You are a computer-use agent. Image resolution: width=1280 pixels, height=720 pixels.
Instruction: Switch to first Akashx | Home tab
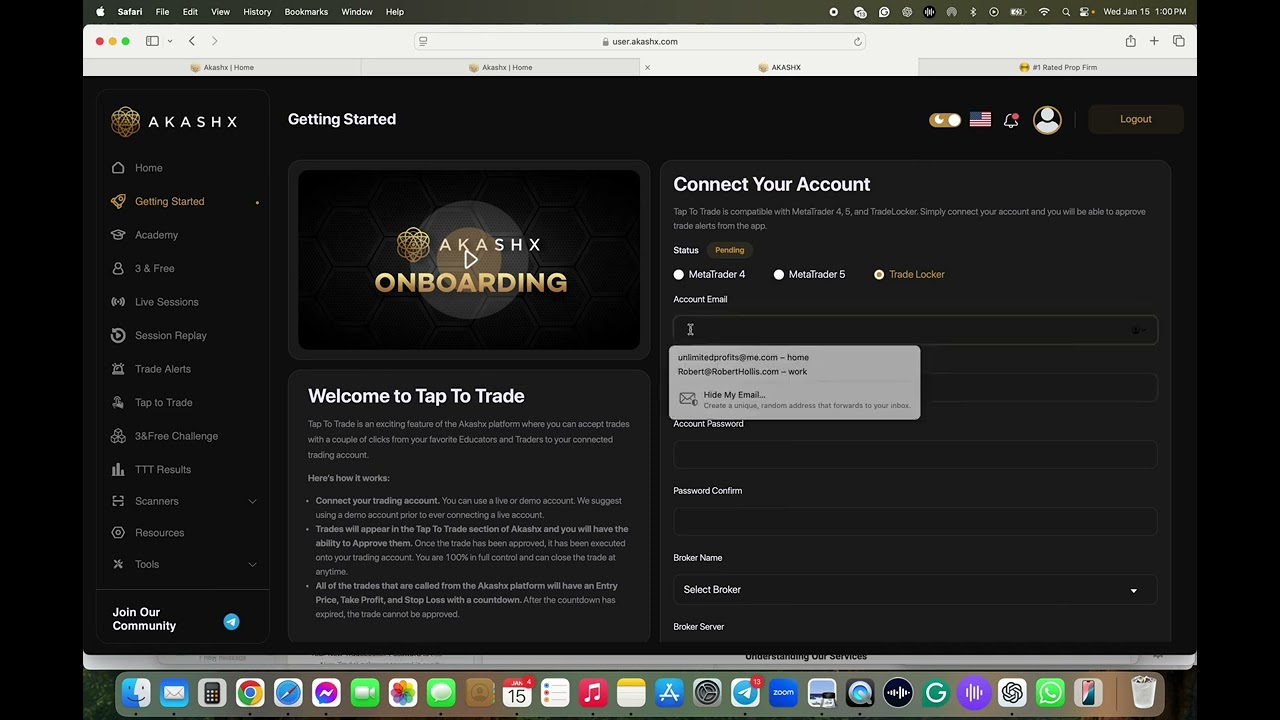(x=222, y=67)
